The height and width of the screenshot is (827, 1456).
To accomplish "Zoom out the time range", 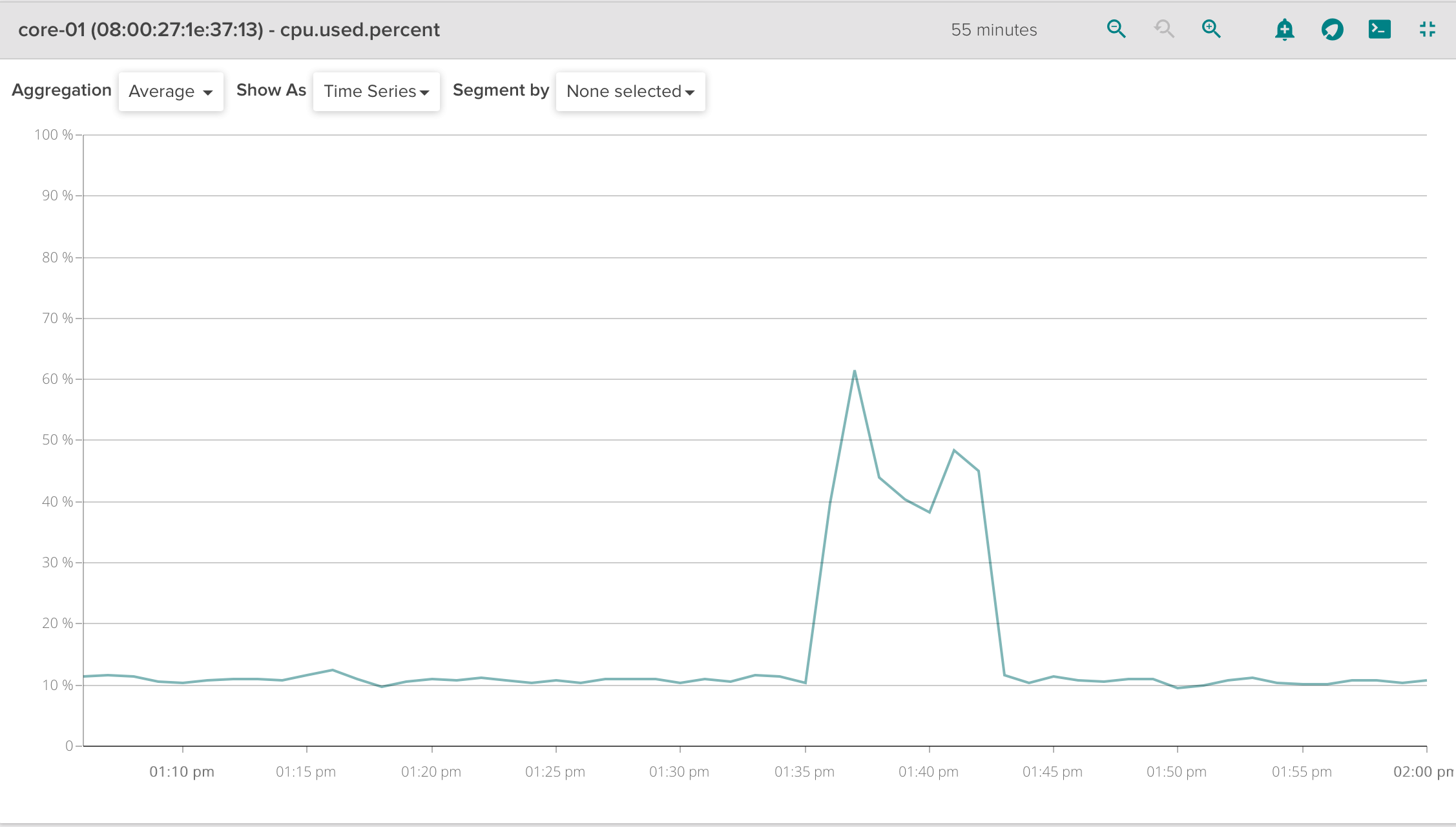I will [x=1116, y=29].
